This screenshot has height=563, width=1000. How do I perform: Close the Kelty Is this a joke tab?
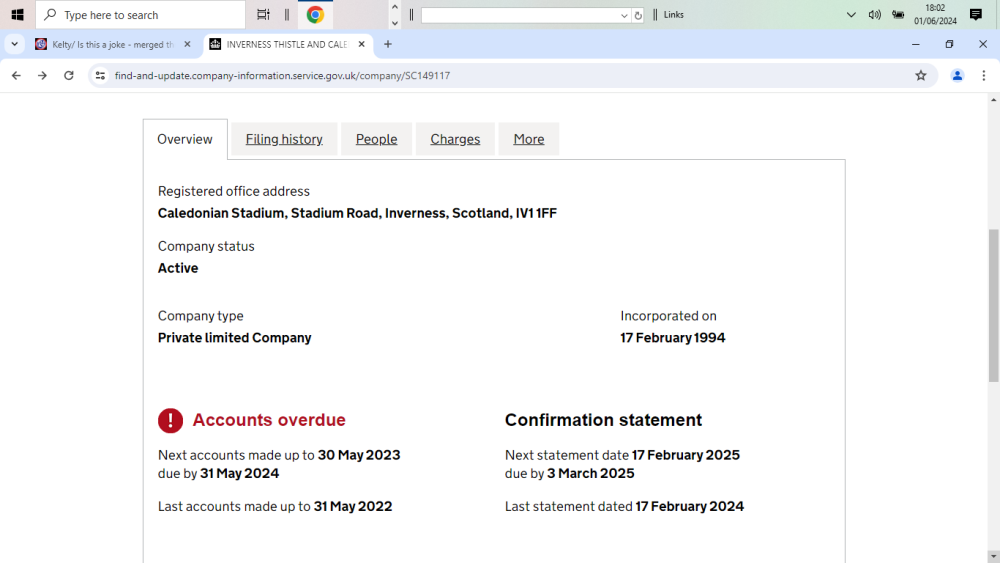point(187,44)
